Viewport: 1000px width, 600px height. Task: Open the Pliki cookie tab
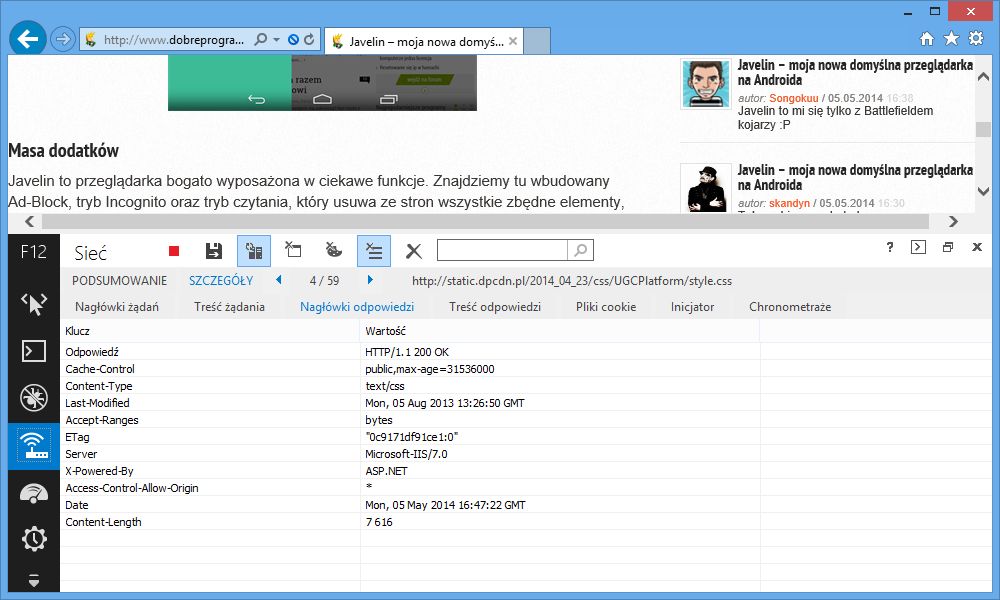[606, 307]
